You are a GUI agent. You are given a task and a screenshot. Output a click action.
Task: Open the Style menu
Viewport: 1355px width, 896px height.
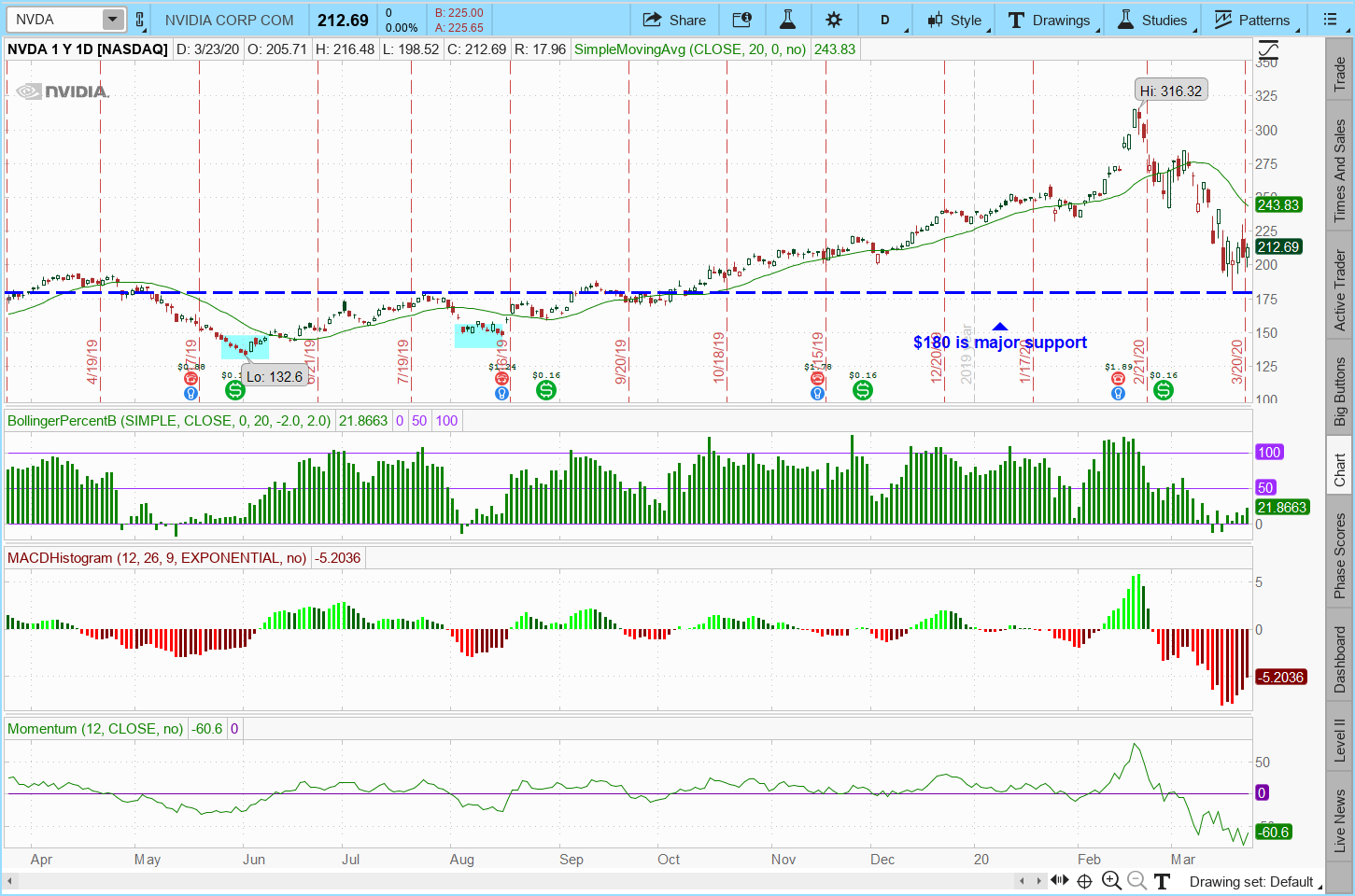point(954,20)
